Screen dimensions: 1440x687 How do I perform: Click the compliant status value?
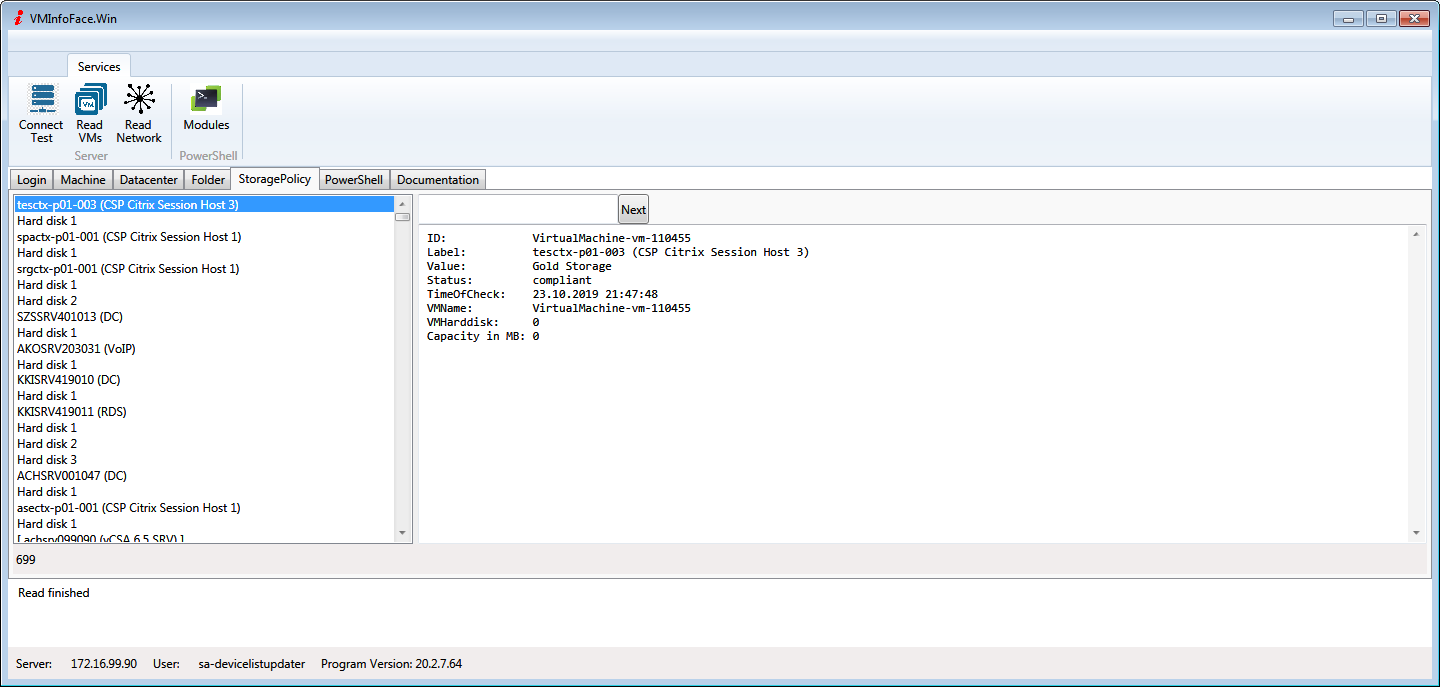coord(562,280)
